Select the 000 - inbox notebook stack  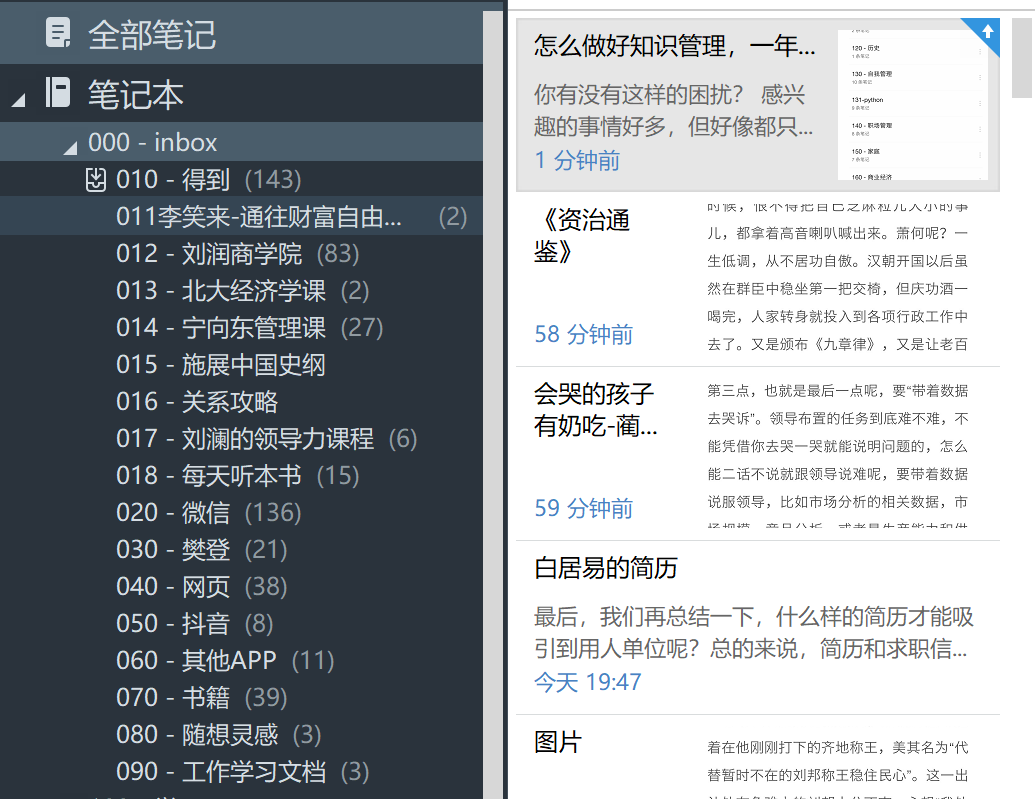(242, 142)
